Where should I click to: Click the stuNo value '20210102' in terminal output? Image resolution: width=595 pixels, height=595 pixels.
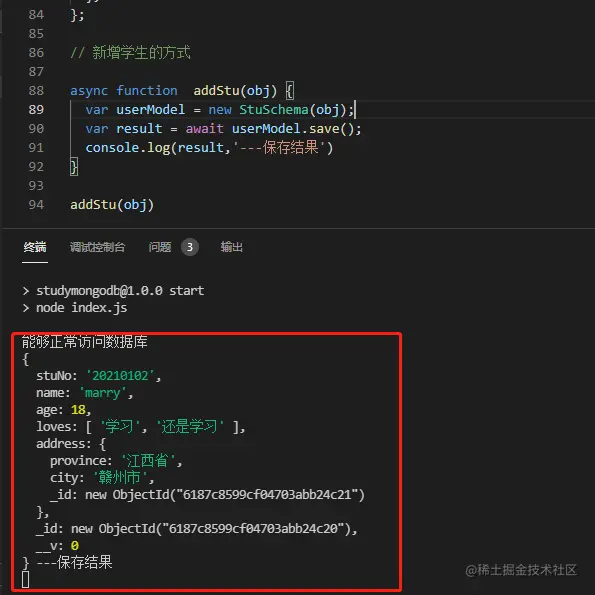pyautogui.click(x=120, y=376)
